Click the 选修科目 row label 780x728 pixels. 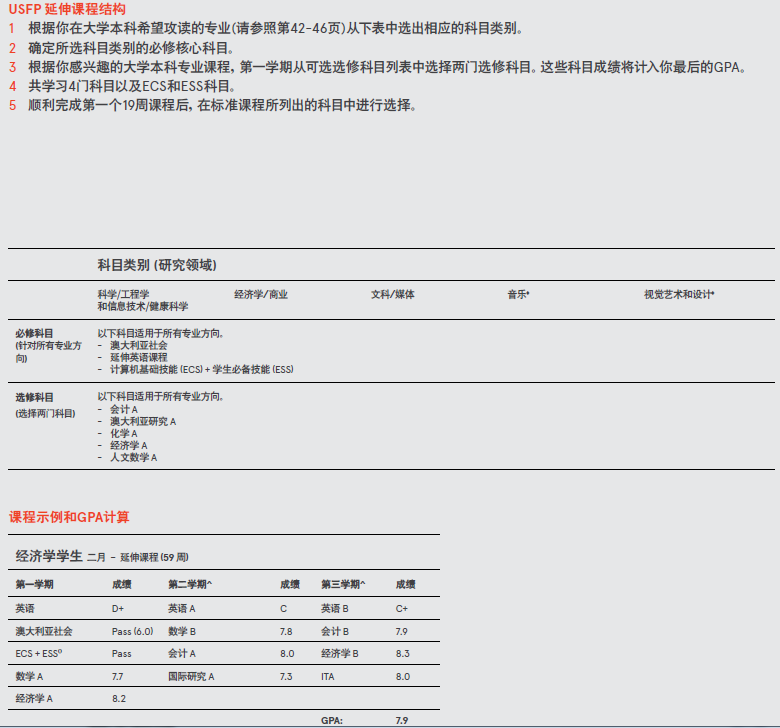coord(35,397)
